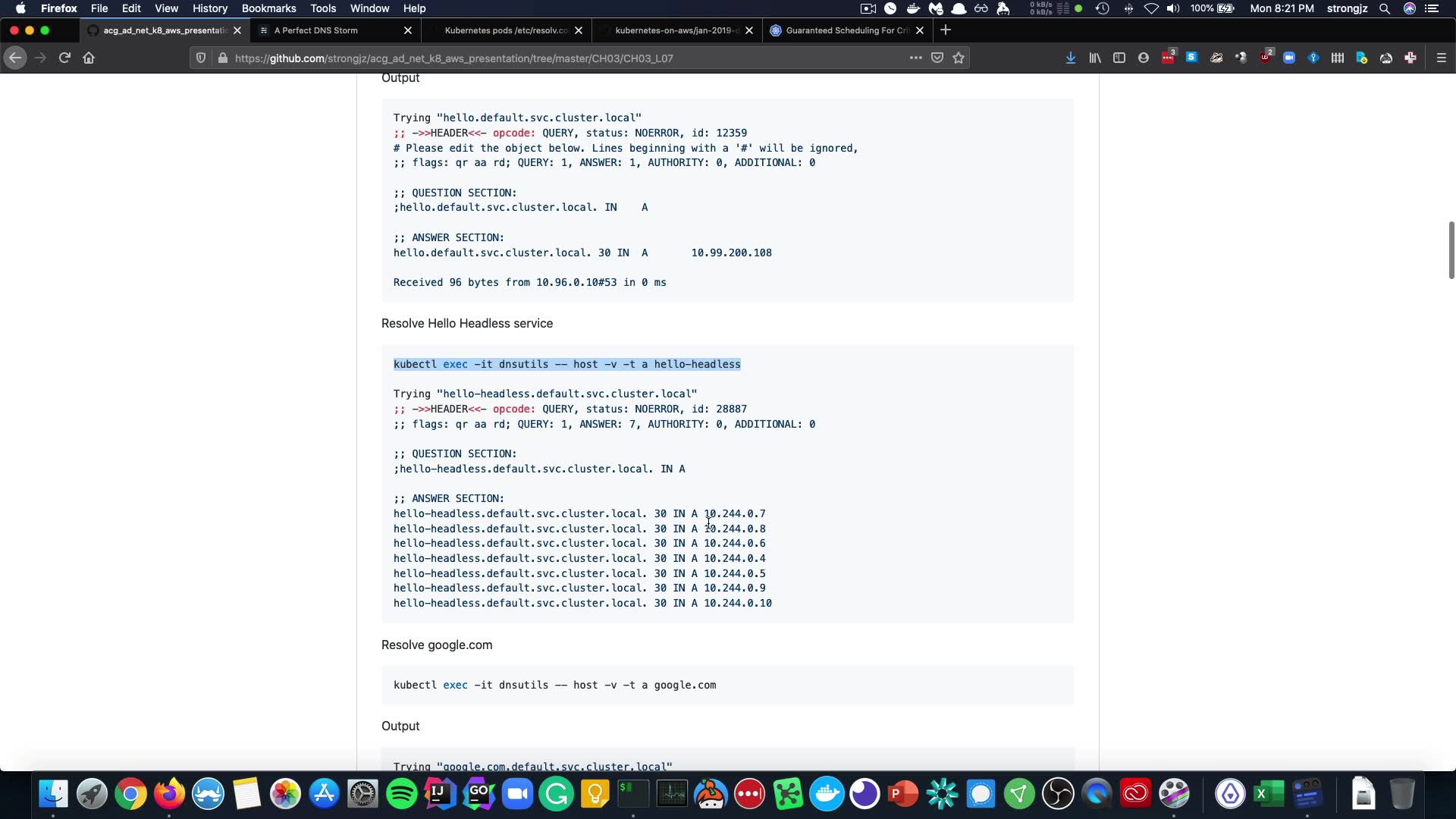The image size is (1456, 819).
Task: Save page to Pocket icon
Action: point(937,58)
